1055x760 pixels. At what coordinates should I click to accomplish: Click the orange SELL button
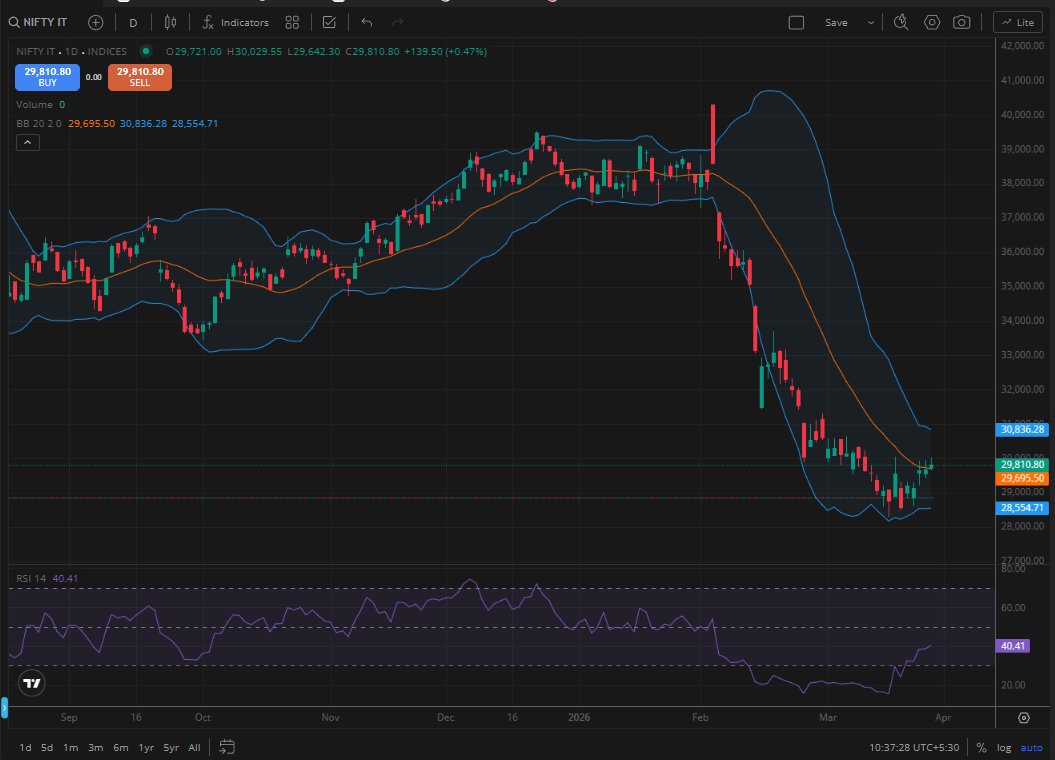[140, 77]
